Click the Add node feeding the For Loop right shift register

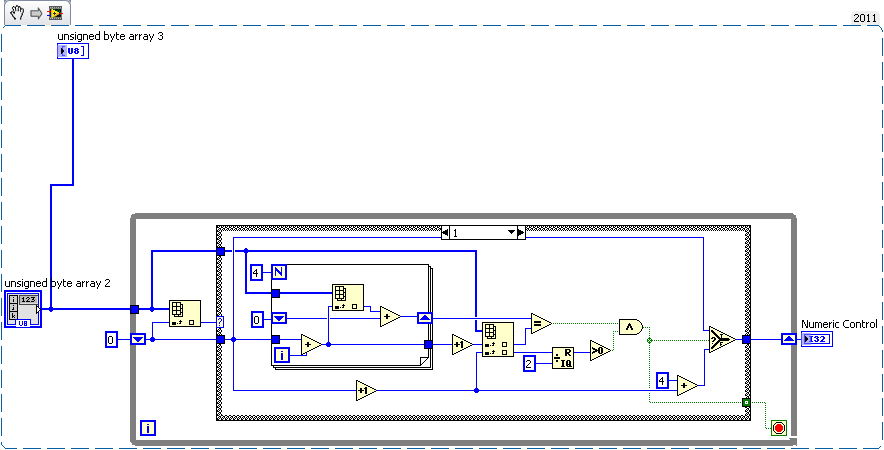tap(390, 317)
